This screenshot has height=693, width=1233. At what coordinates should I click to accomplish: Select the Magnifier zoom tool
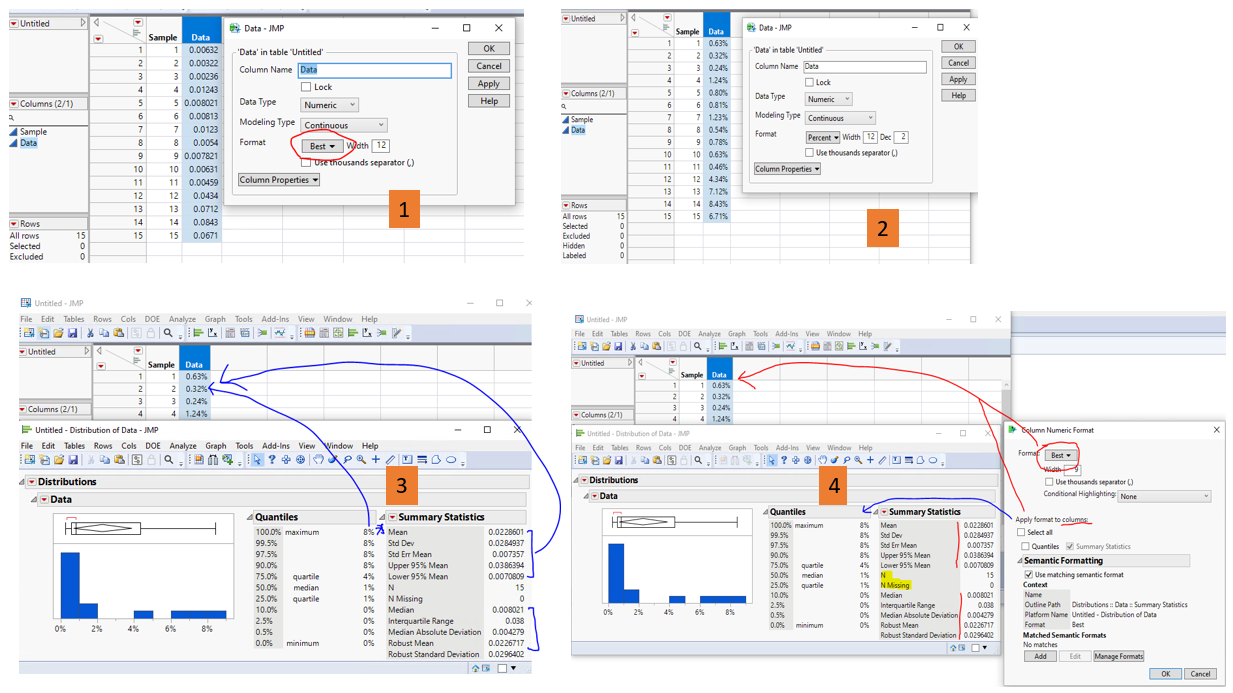tap(361, 459)
